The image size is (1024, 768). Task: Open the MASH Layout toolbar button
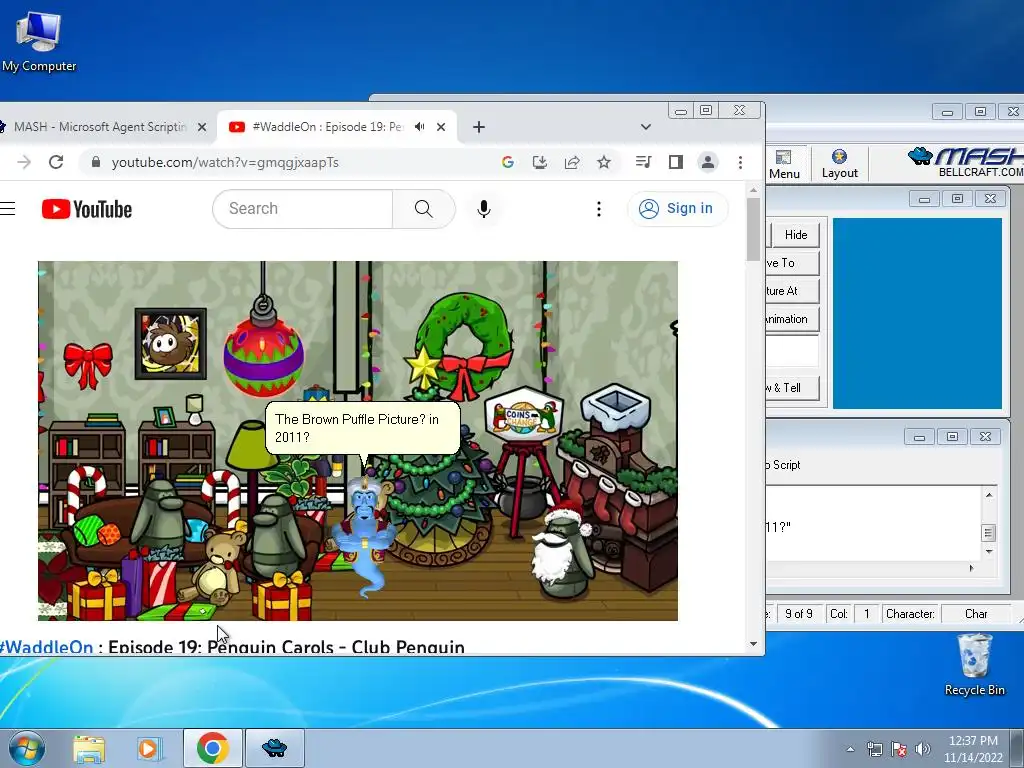[839, 164]
